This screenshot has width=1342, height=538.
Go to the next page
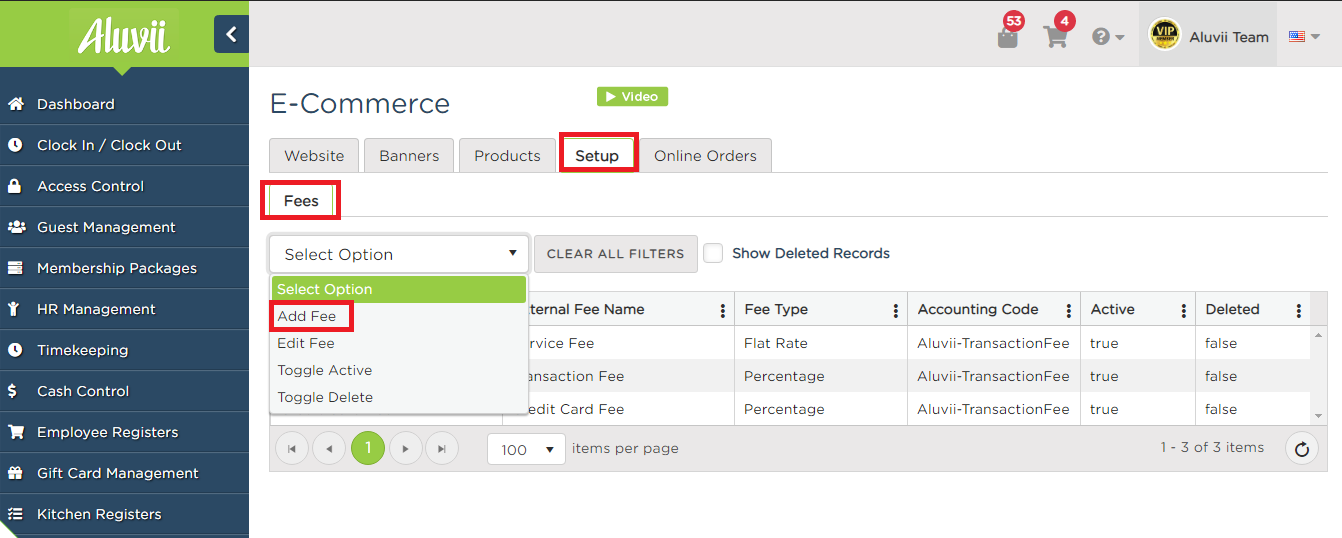click(x=405, y=449)
